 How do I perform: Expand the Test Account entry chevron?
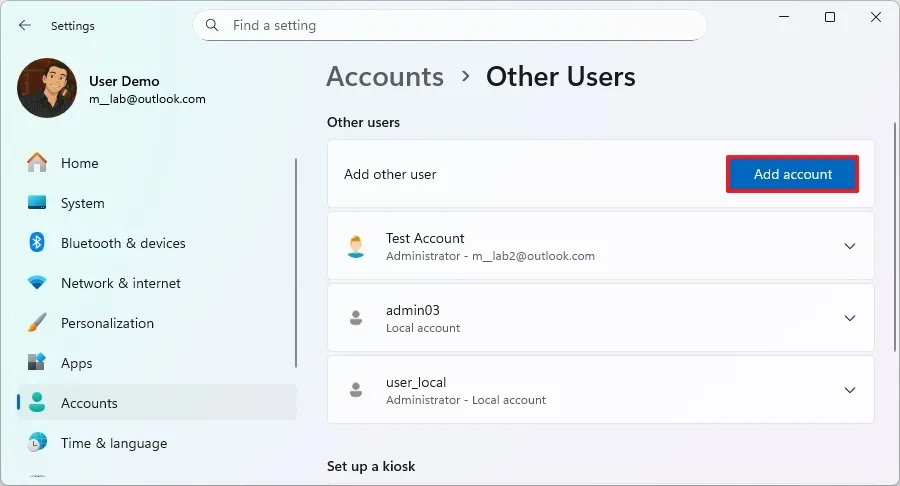pyautogui.click(x=850, y=246)
